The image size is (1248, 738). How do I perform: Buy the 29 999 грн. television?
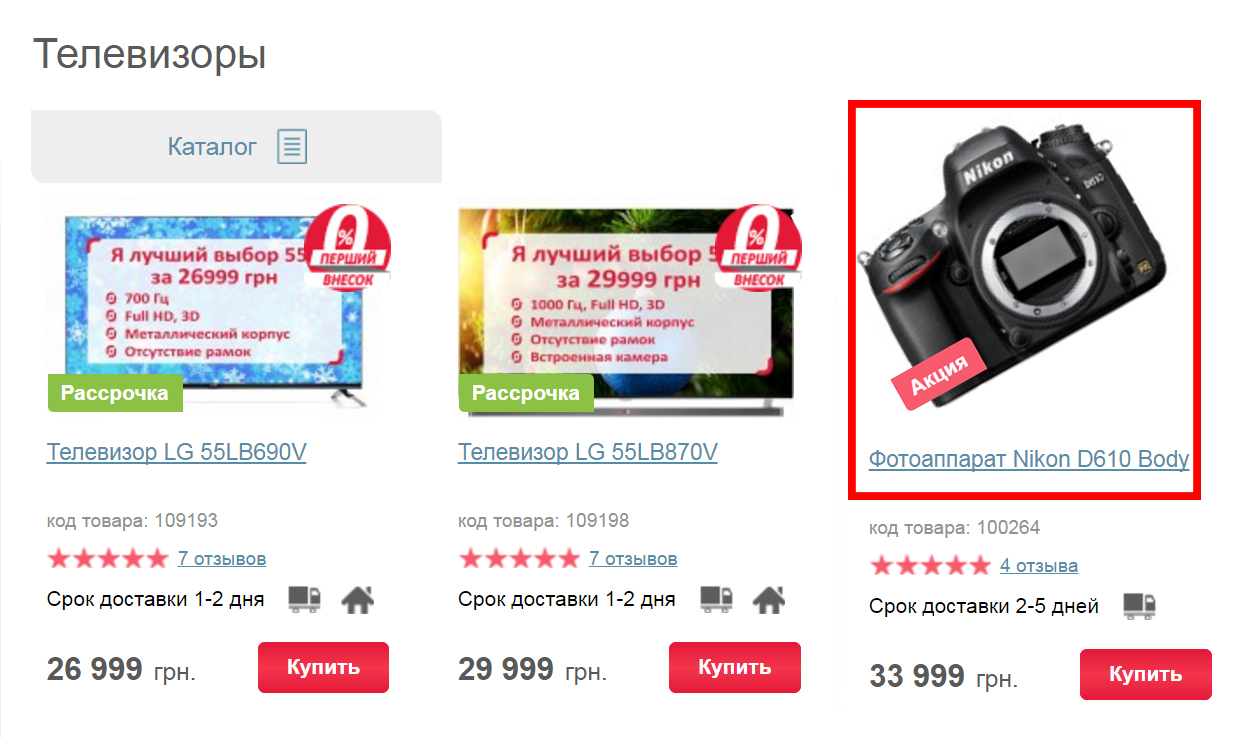pyautogui.click(x=735, y=667)
